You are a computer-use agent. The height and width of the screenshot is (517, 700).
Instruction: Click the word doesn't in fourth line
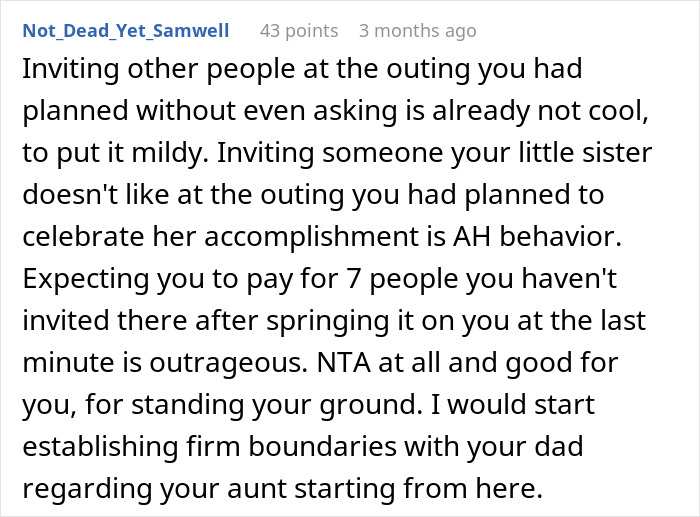click(70, 194)
